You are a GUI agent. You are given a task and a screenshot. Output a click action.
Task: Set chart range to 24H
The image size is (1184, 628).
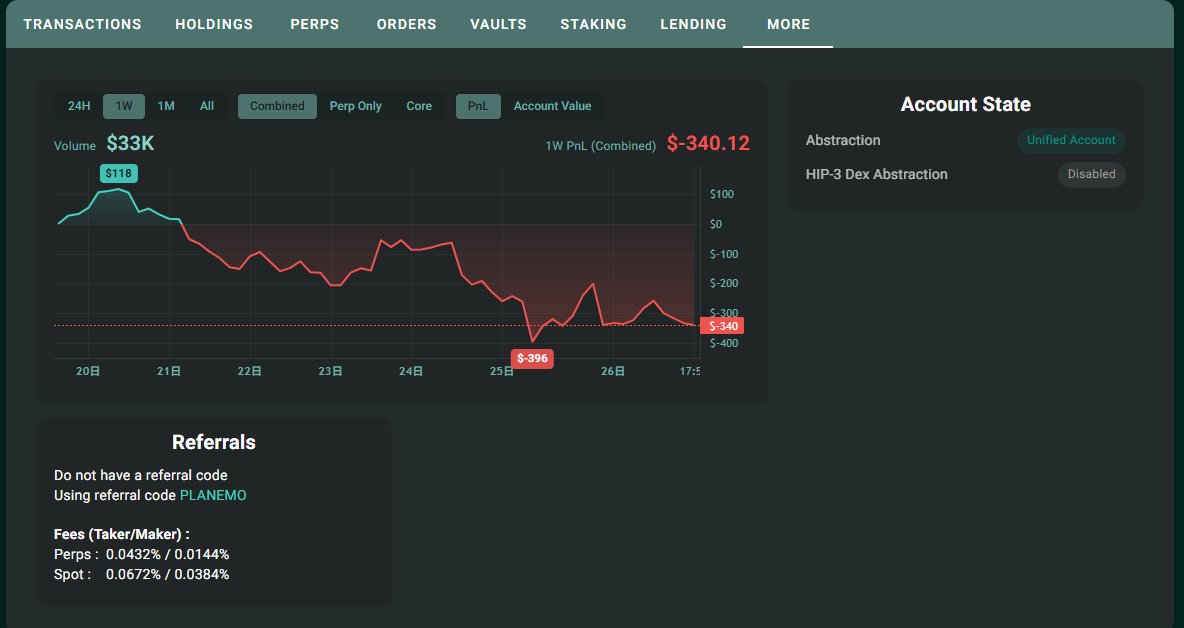(x=79, y=106)
